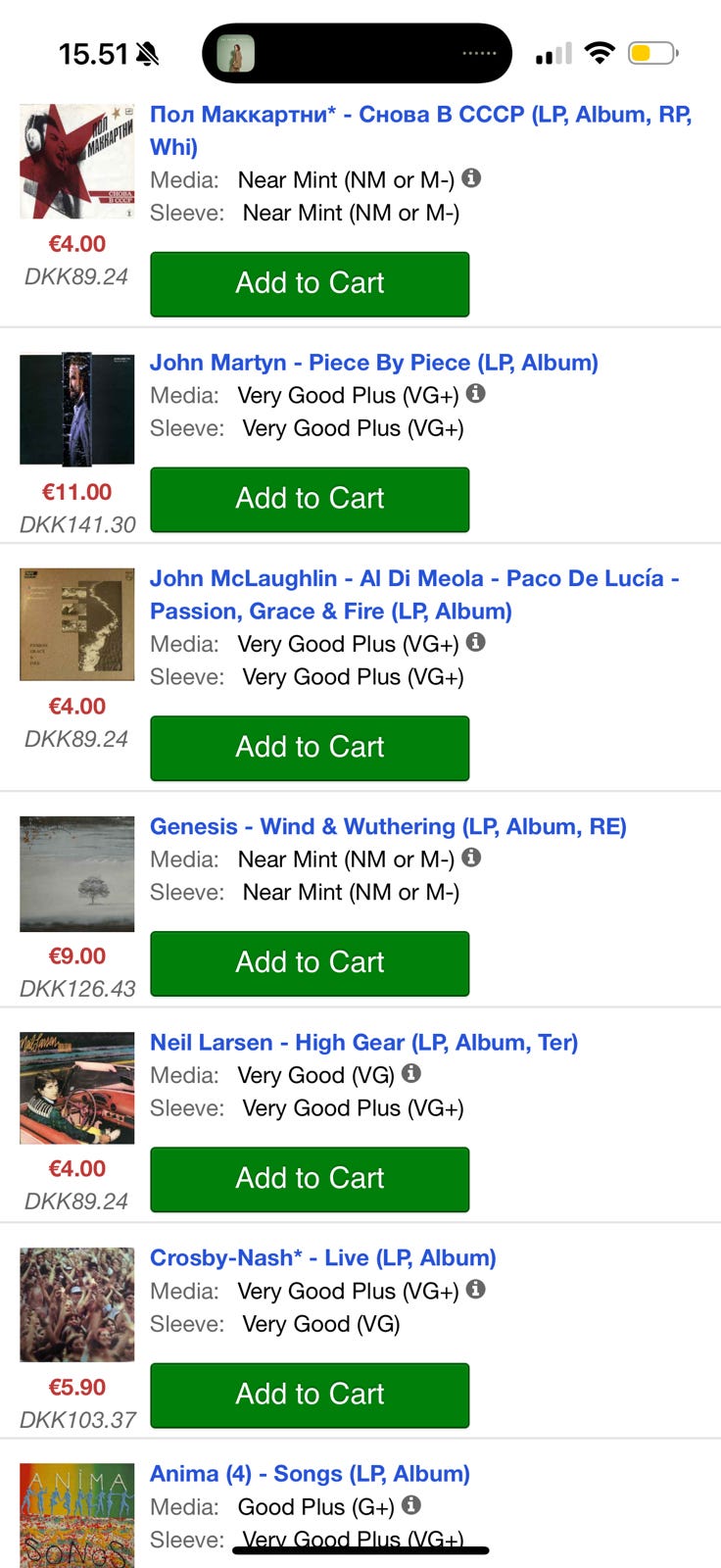Tap info icon beside Crosby-Nash media grade
Screen dimensions: 721x1568
475,1289
